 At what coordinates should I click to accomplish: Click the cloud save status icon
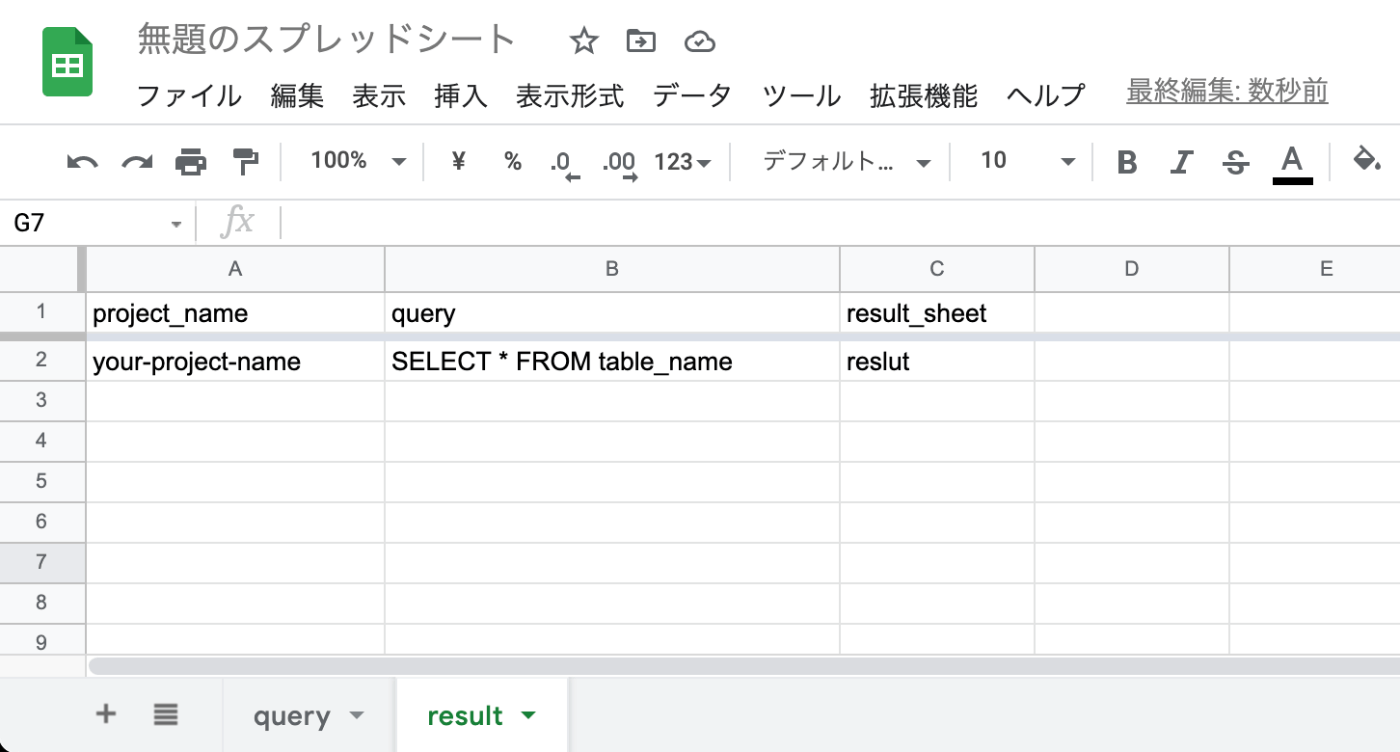pos(699,41)
